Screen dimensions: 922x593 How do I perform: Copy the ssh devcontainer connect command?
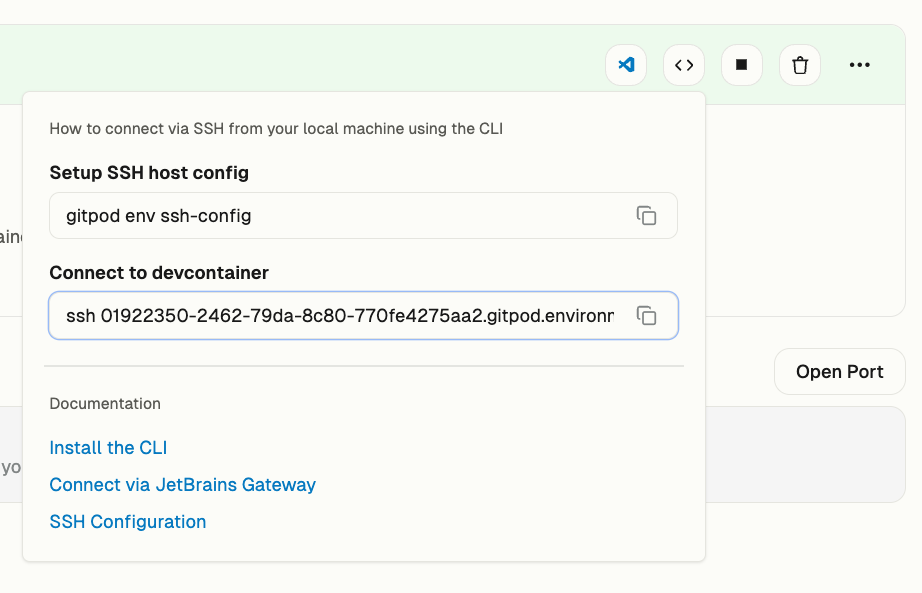tap(646, 316)
